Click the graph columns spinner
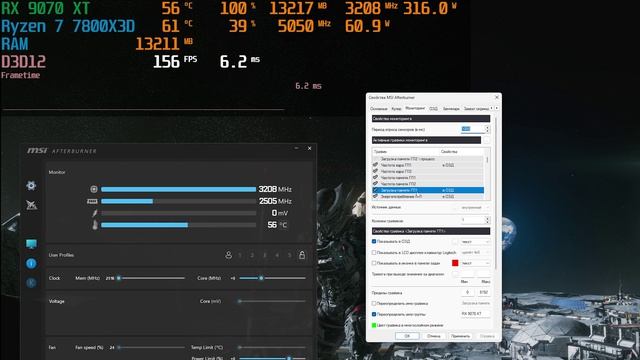640x360 pixels. [x=487, y=220]
